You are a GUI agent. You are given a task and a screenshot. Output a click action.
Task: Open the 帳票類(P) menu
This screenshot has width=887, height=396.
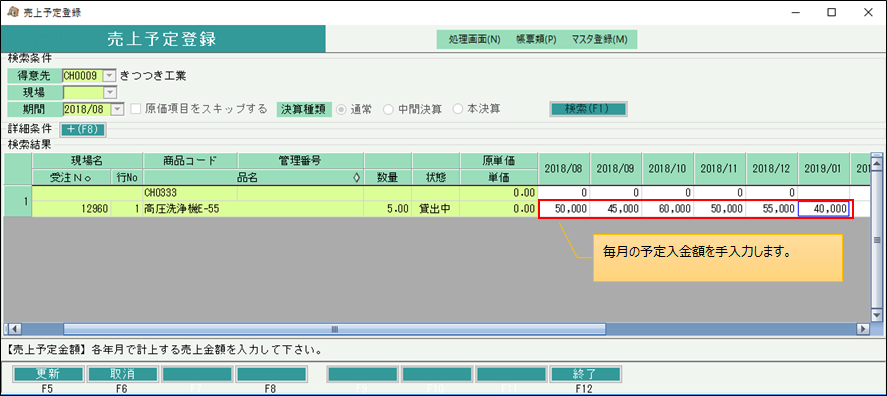click(x=536, y=40)
